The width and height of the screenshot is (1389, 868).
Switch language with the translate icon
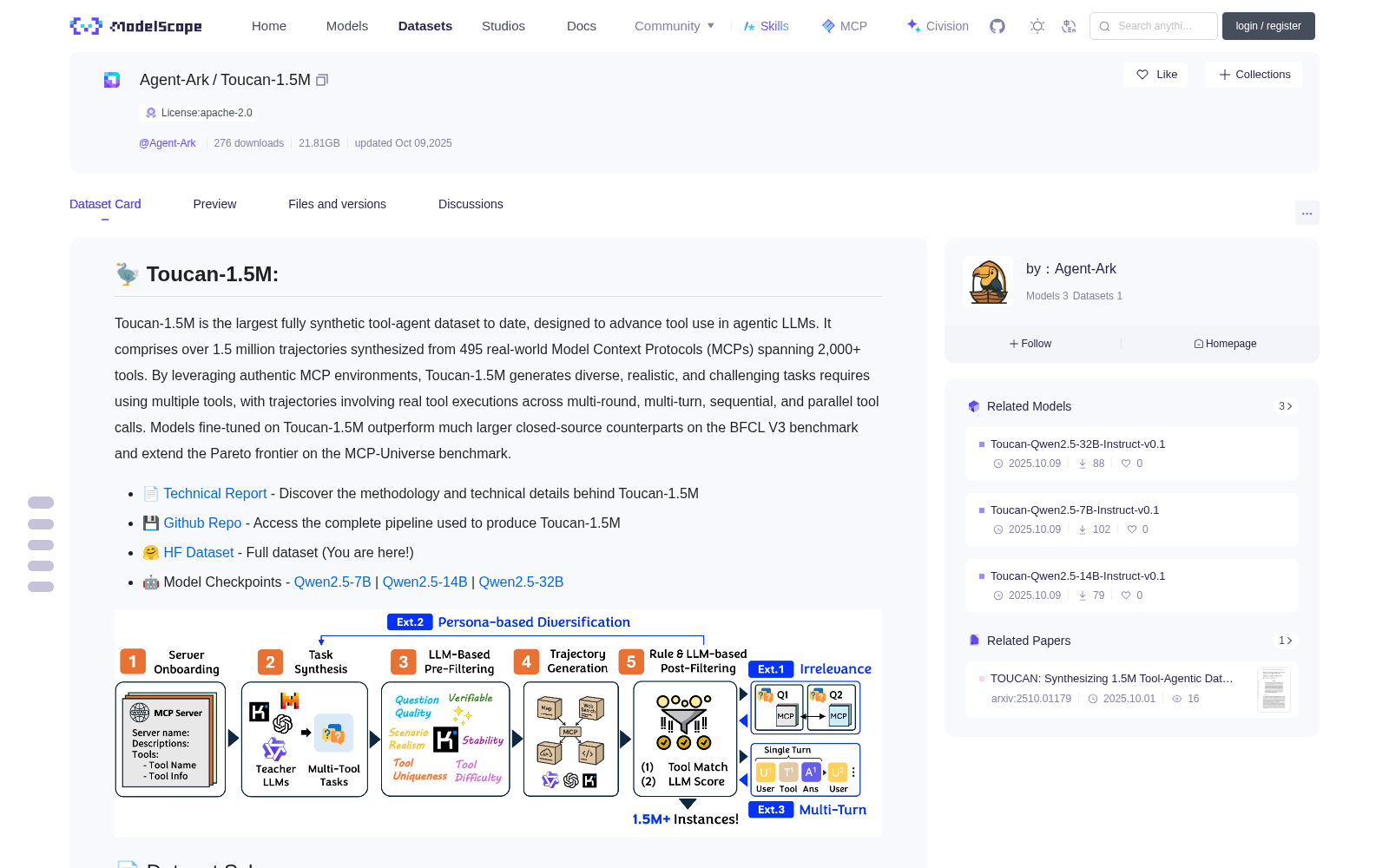click(1069, 26)
